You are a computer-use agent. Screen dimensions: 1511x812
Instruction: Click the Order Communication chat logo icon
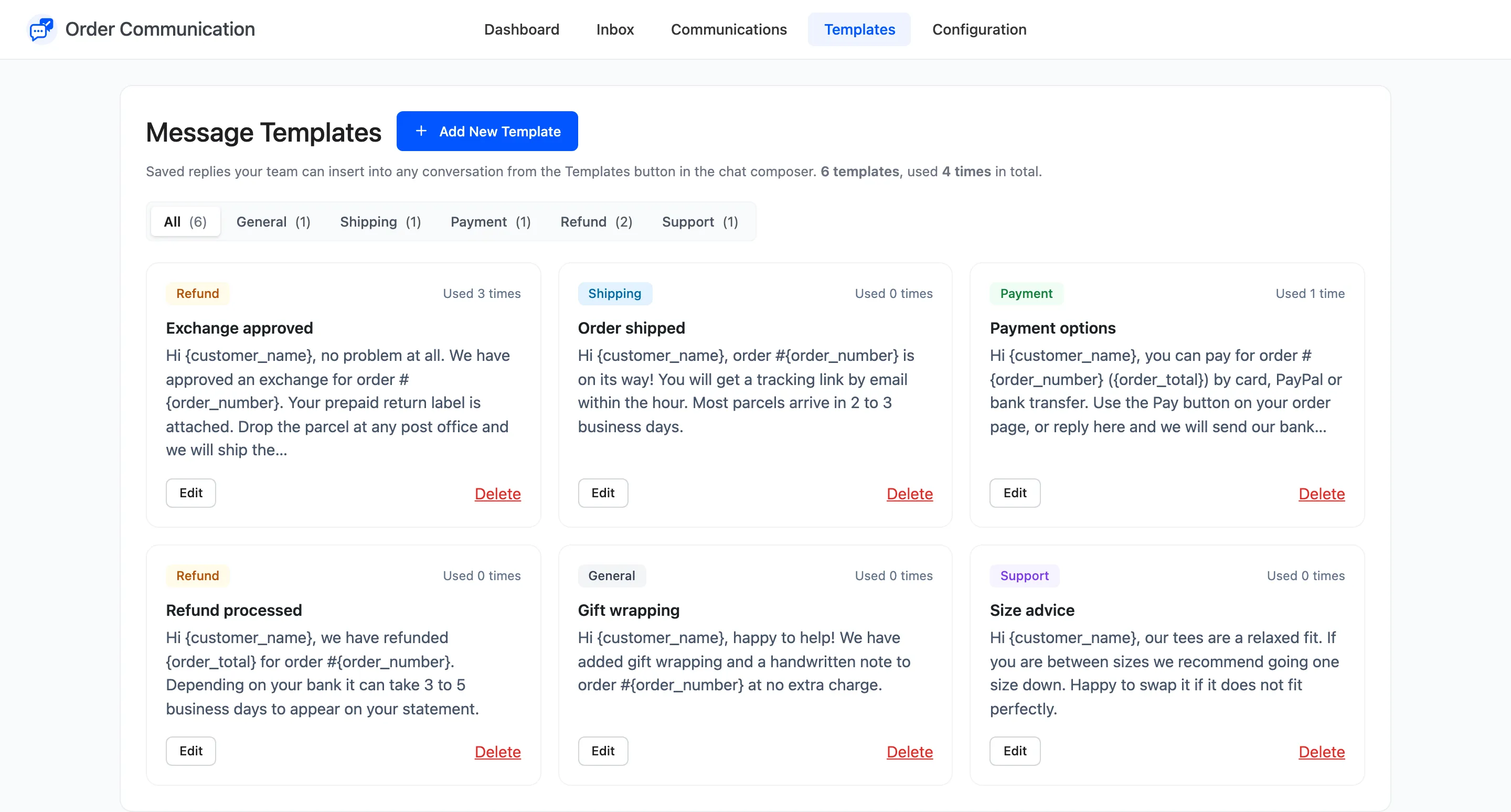coord(41,29)
